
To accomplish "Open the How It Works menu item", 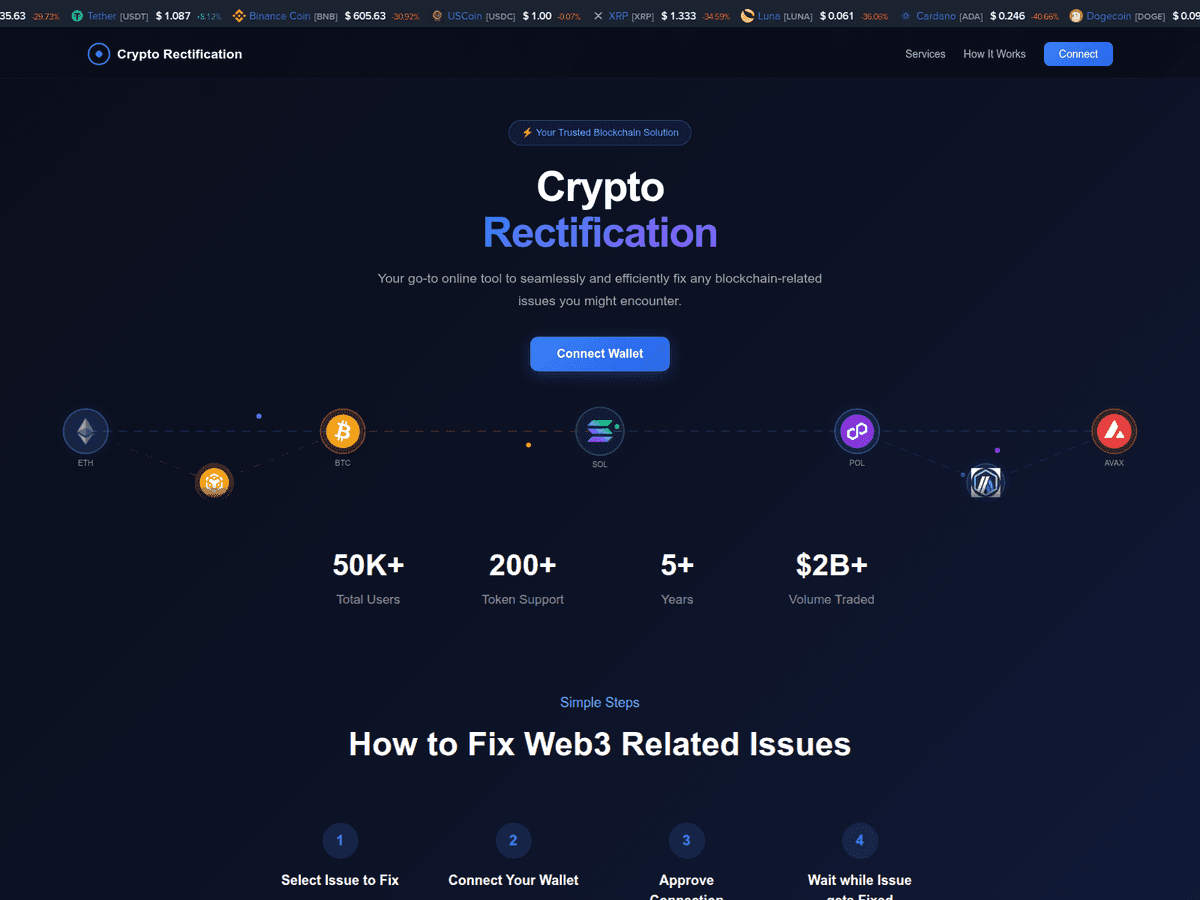I will pyautogui.click(x=994, y=54).
